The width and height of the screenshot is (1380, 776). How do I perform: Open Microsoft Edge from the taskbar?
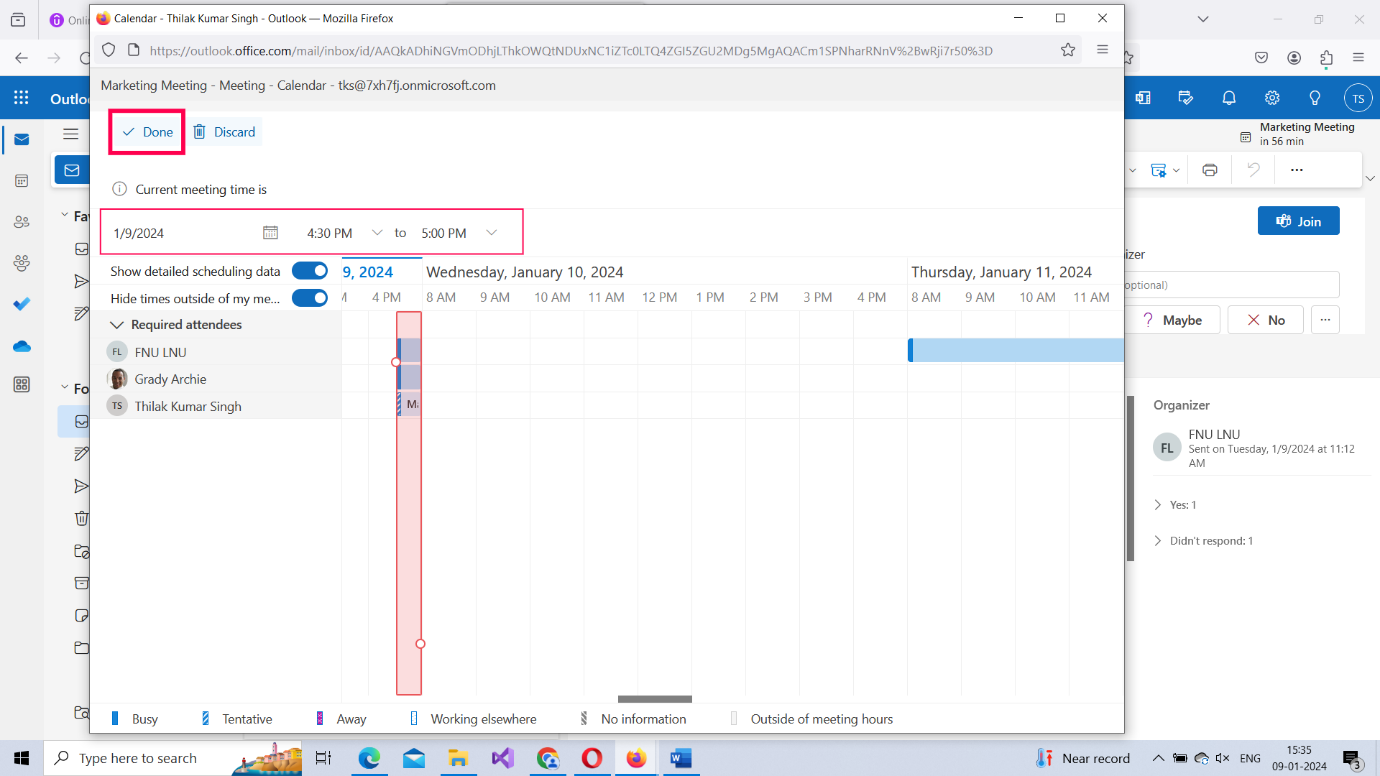(x=369, y=758)
